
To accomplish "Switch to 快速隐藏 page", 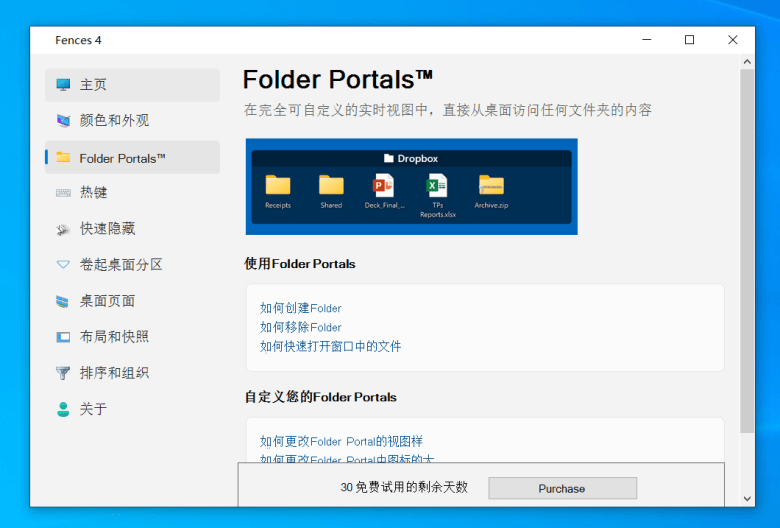I will (x=132, y=229).
